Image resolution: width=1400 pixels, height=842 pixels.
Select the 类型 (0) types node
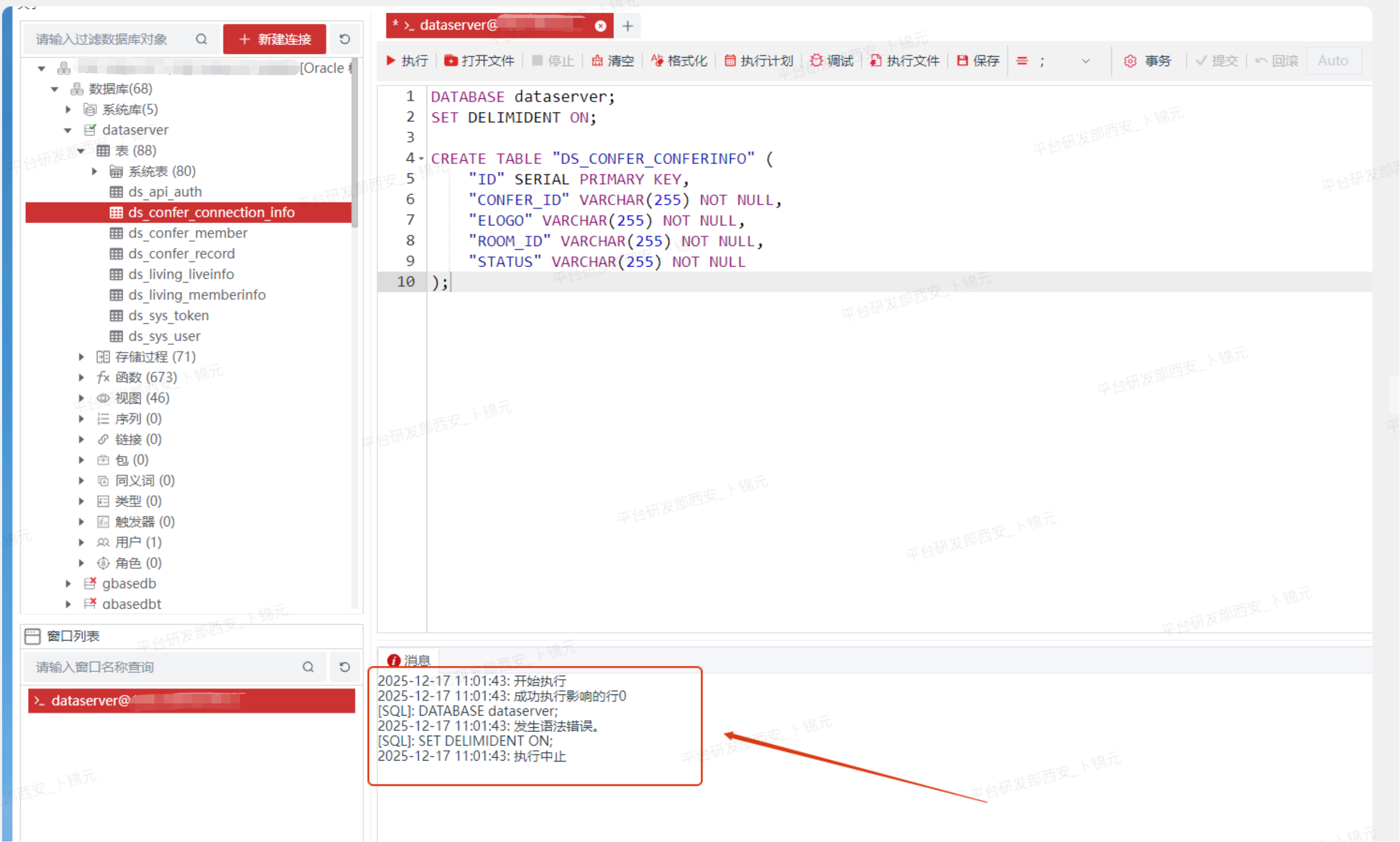[x=139, y=501]
